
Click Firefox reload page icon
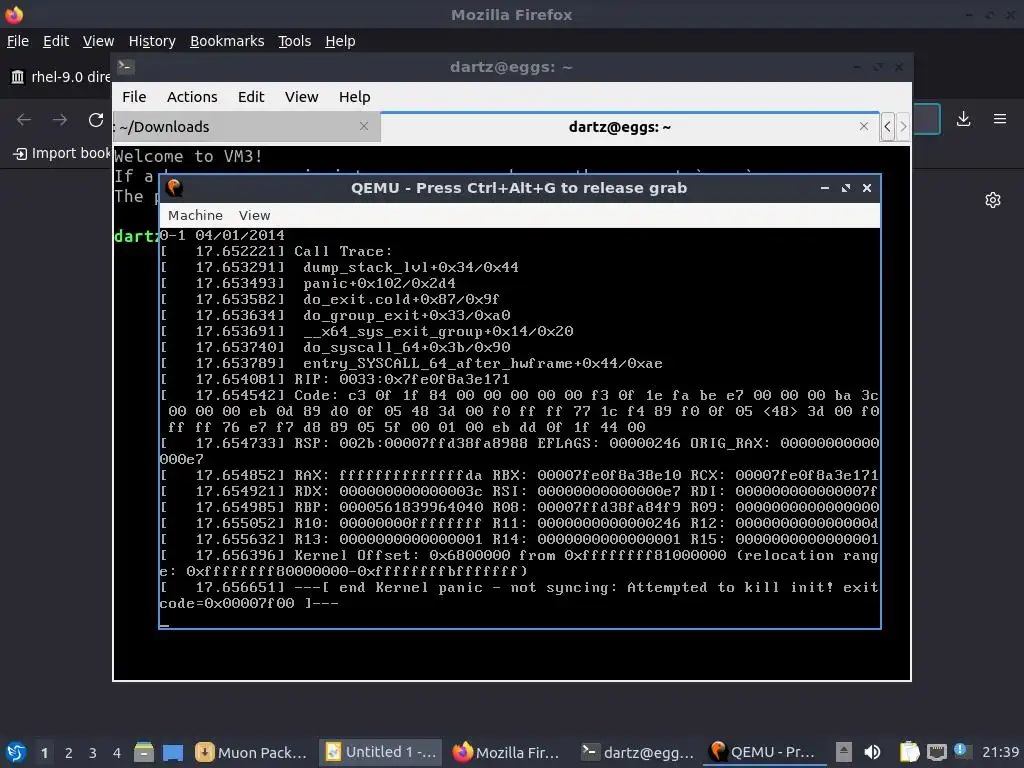pyautogui.click(x=96, y=120)
